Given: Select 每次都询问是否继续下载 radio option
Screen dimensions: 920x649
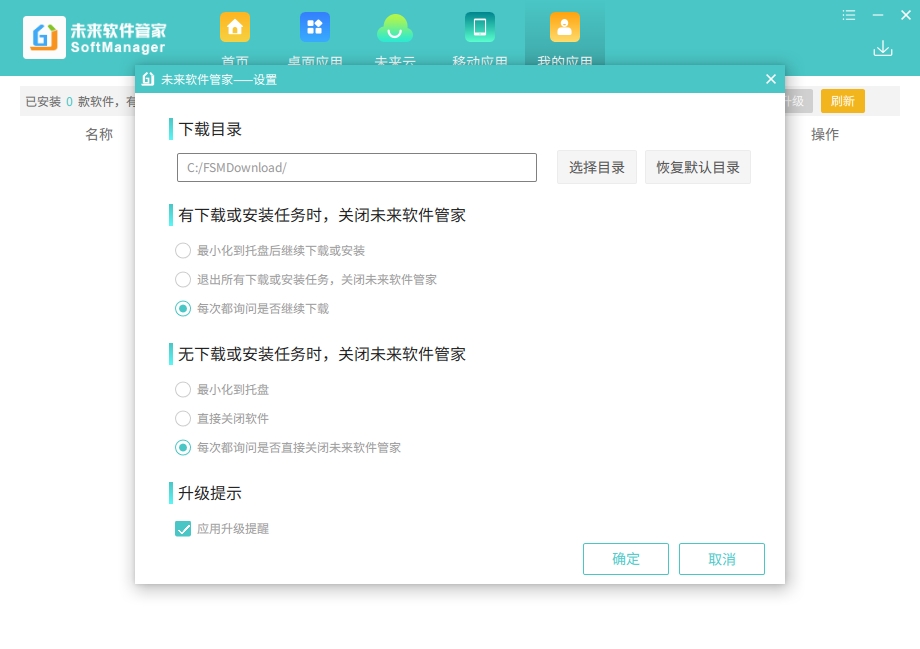Looking at the screenshot, I should (183, 309).
